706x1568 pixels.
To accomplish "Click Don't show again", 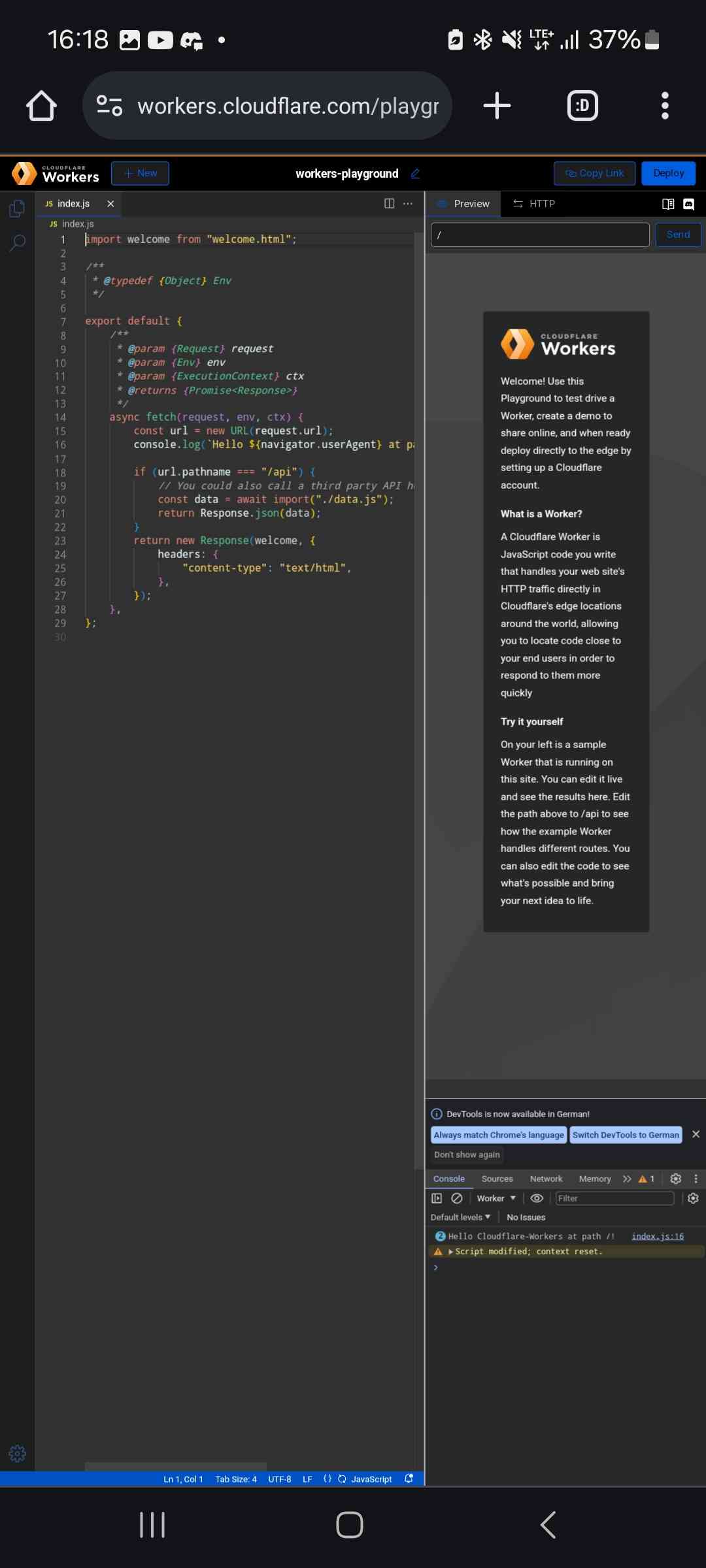I will tap(467, 1154).
